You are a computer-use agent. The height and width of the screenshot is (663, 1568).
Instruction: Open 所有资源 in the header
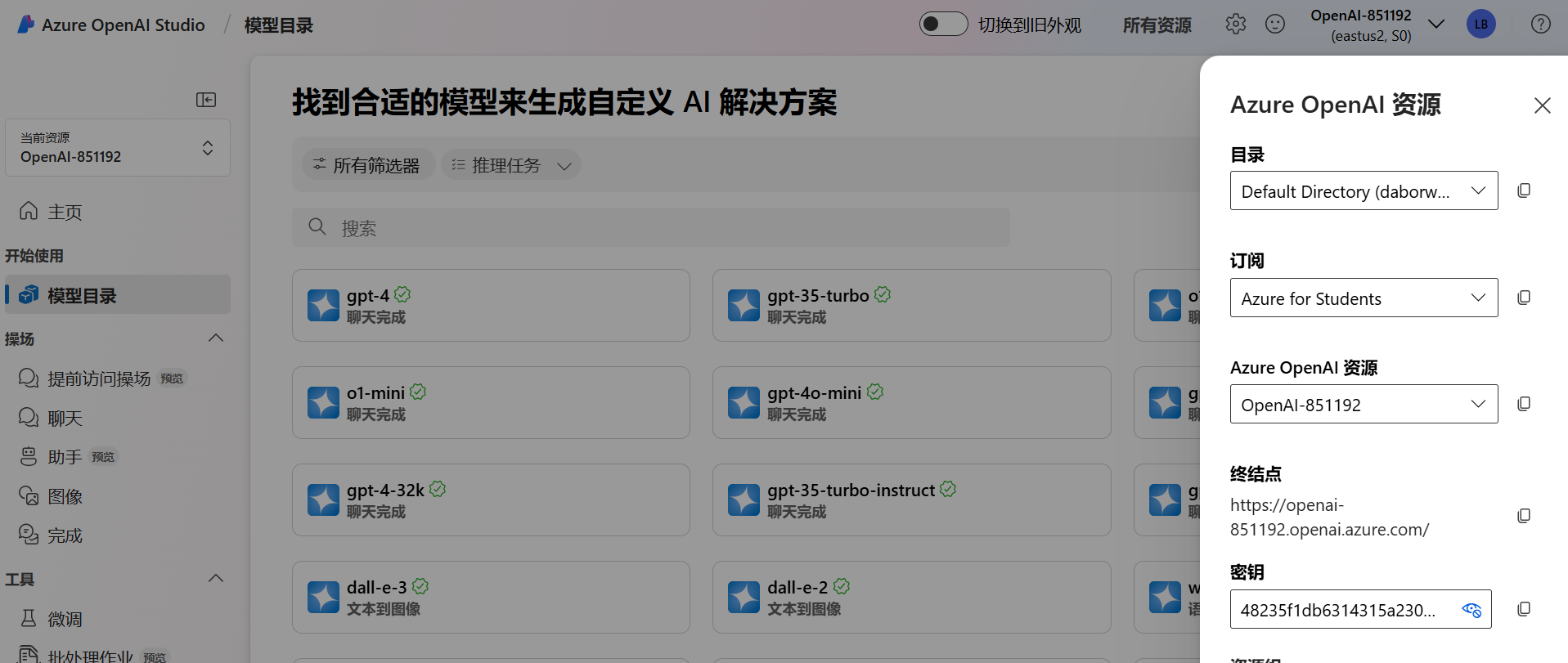coord(1157,25)
